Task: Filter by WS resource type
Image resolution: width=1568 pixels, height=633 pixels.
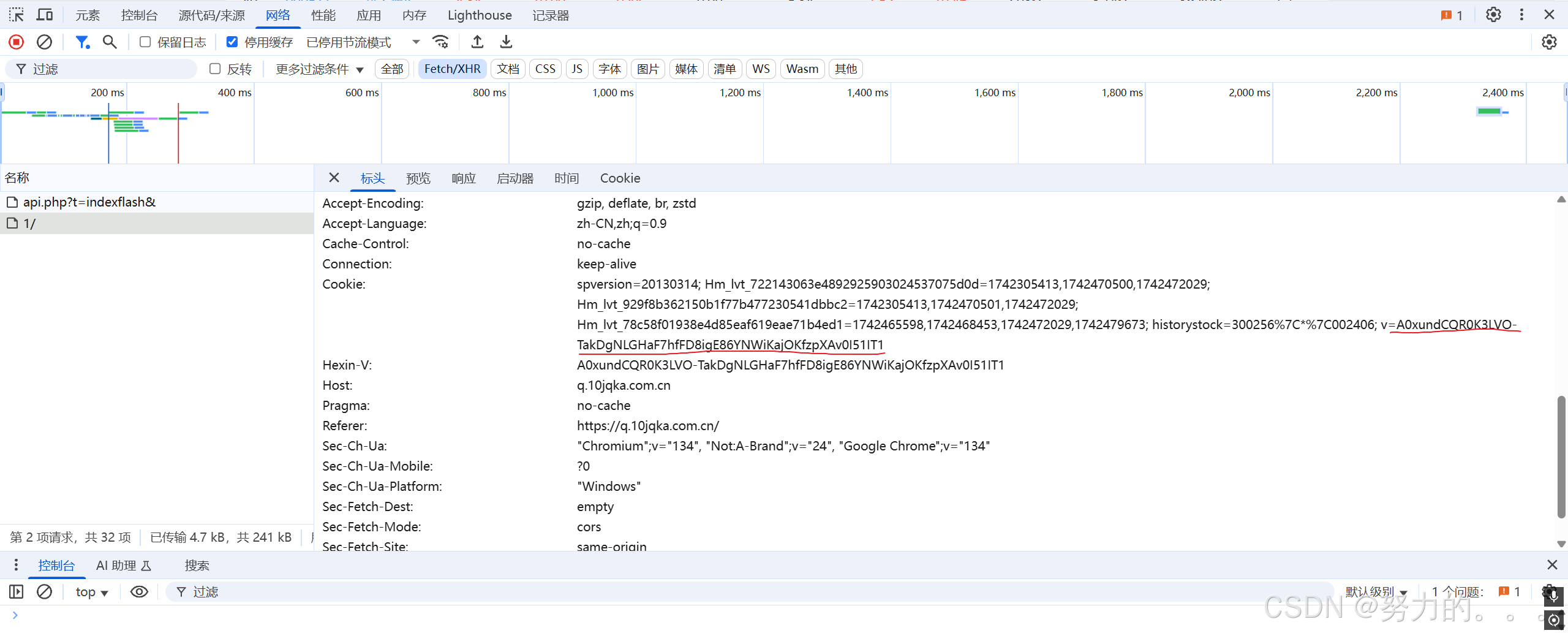Action: click(x=761, y=69)
